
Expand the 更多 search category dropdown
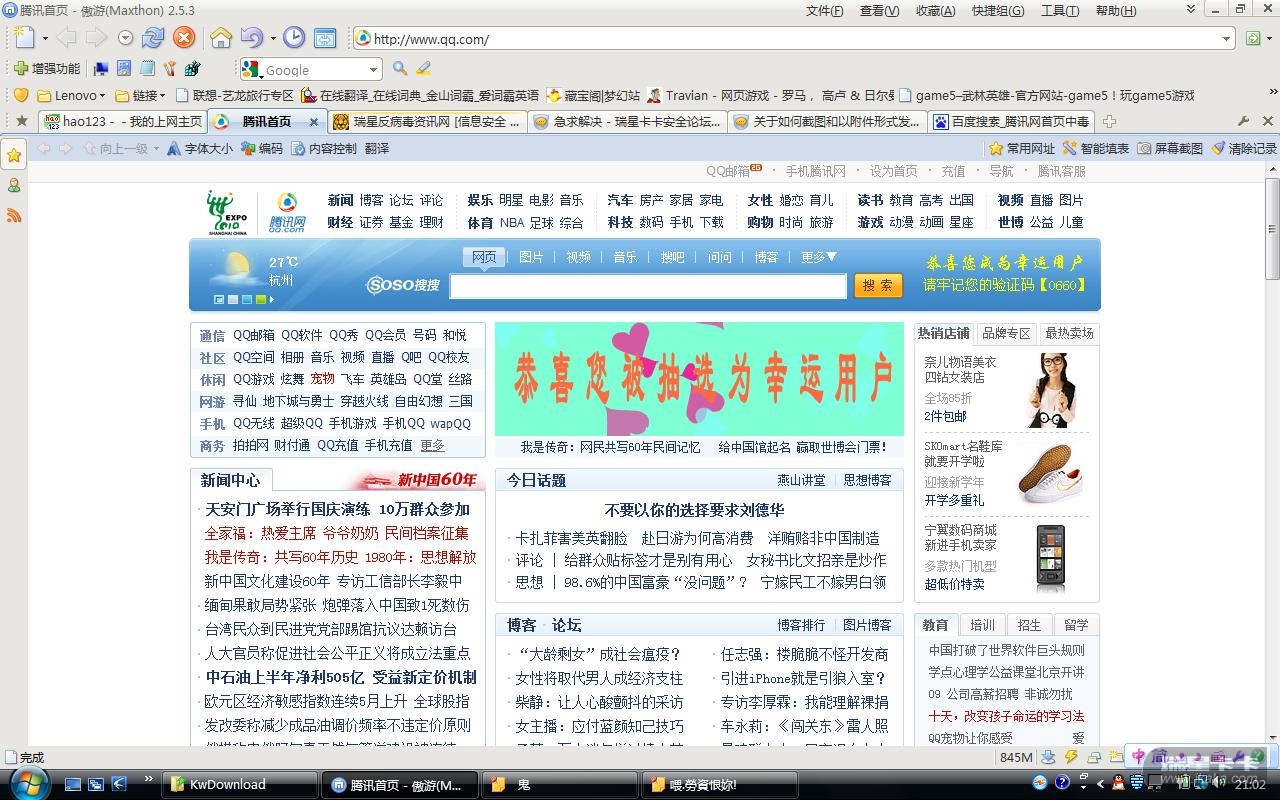(x=819, y=257)
